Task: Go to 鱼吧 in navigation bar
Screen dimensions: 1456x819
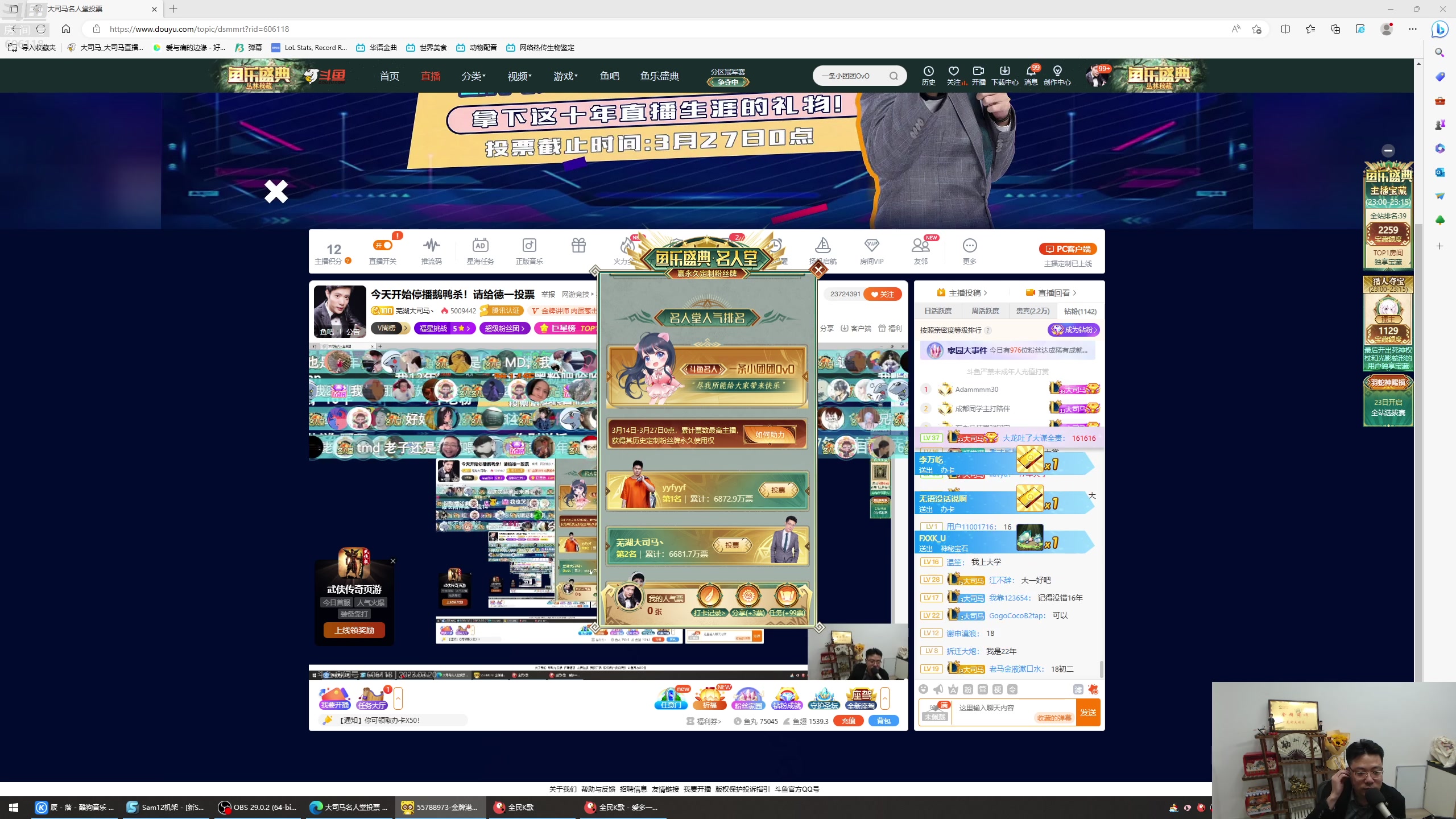Action: coord(609,76)
